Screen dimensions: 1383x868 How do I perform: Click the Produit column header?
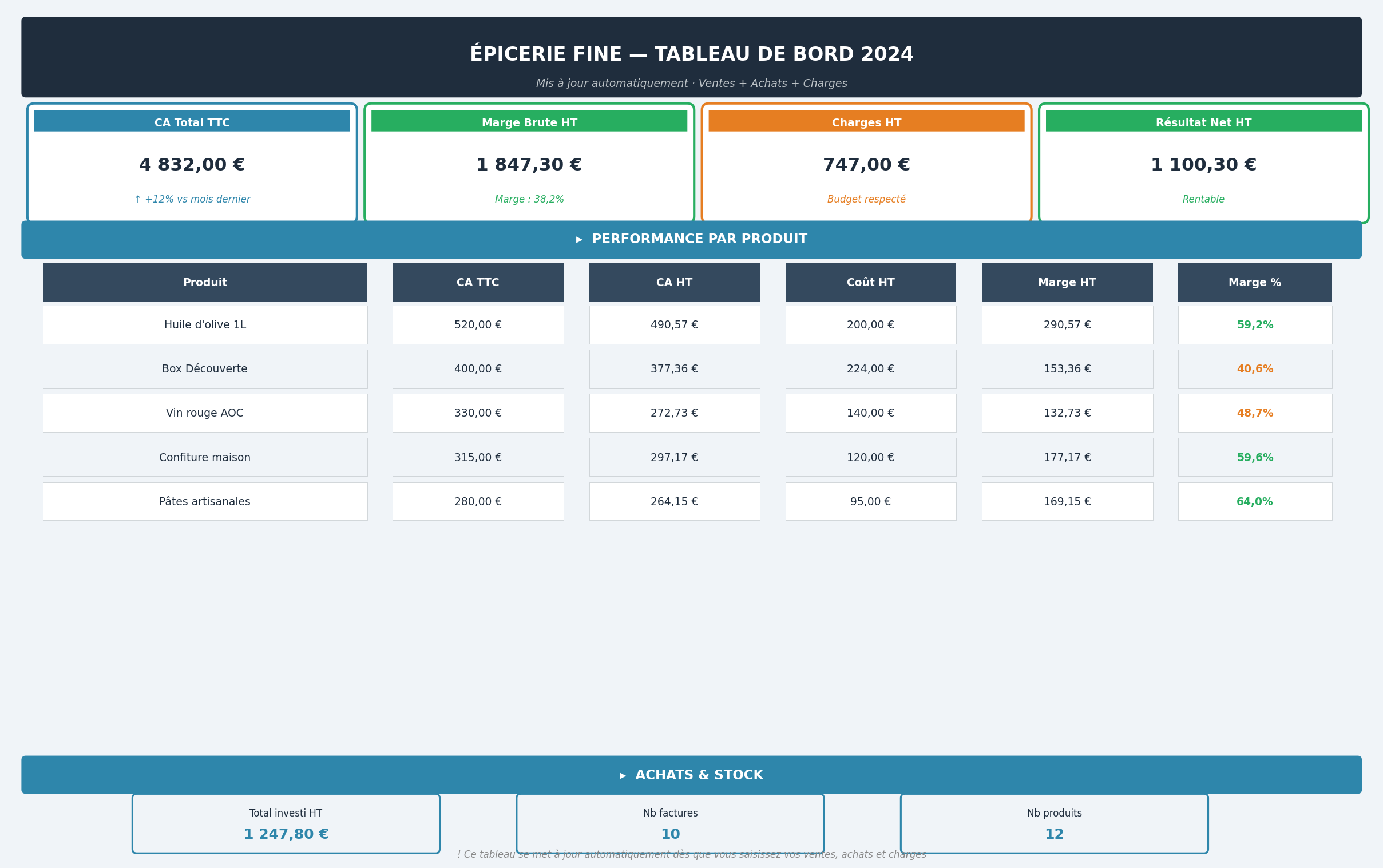pos(205,283)
